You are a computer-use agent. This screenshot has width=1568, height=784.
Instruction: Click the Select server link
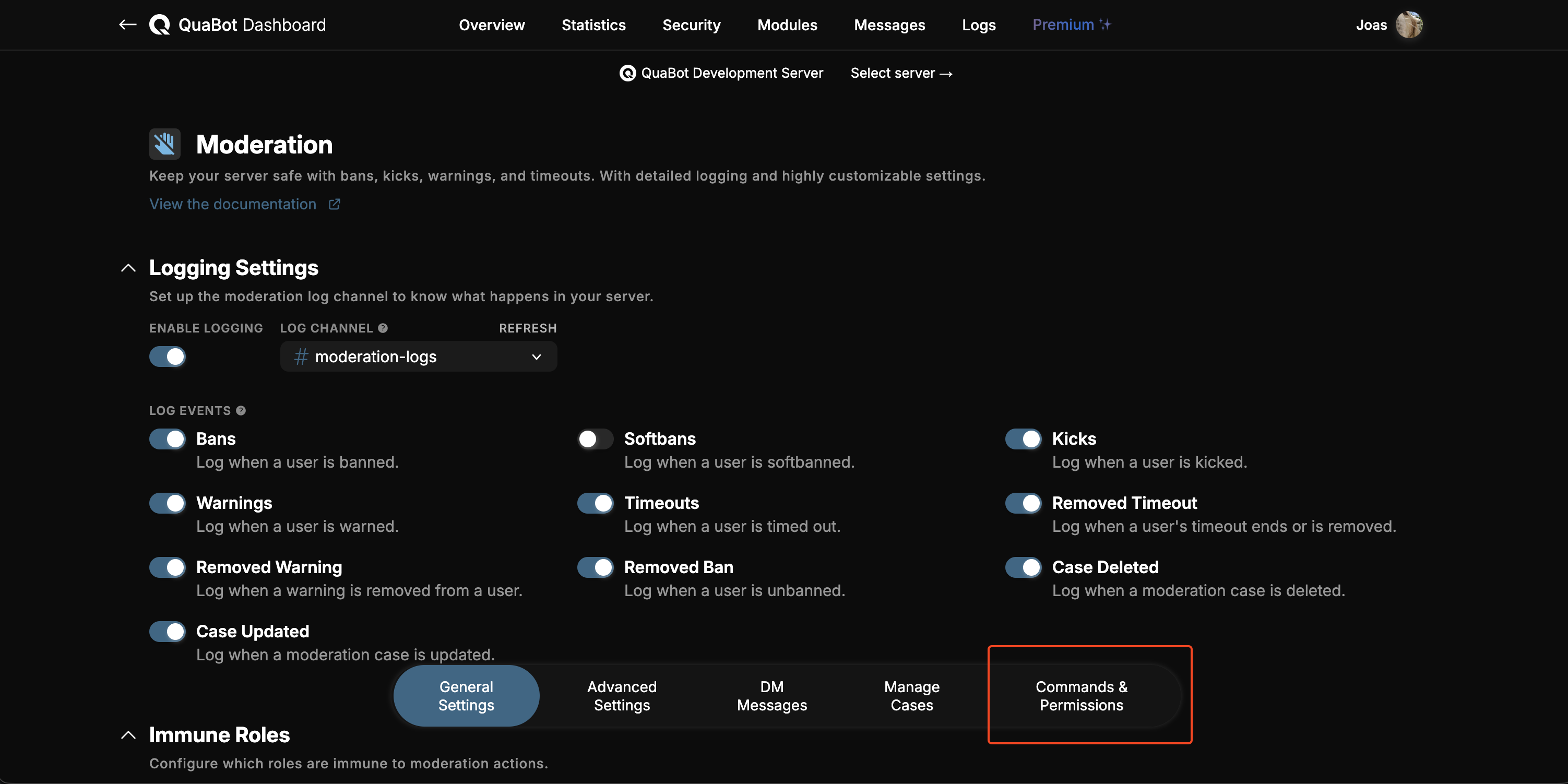click(901, 73)
